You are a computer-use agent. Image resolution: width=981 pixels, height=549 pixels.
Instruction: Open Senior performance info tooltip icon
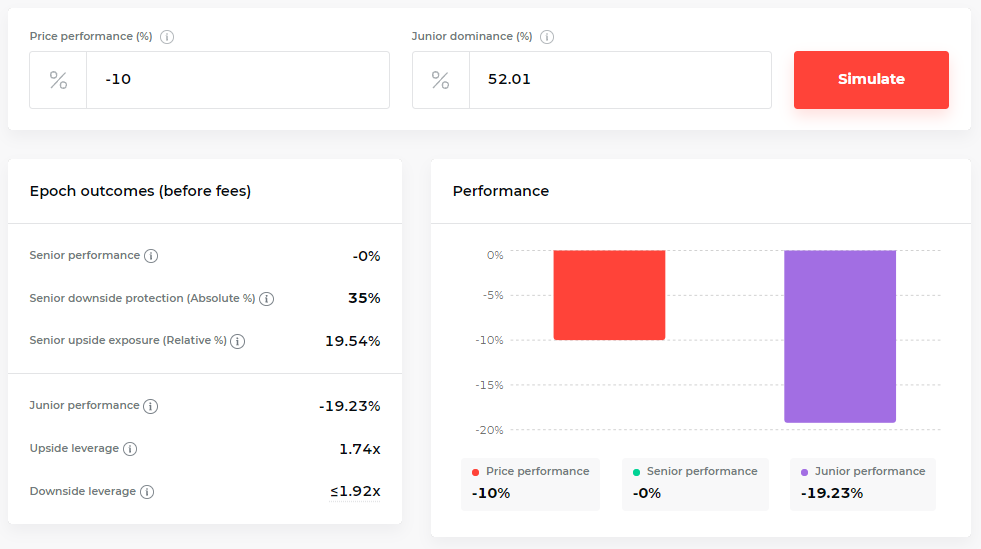tap(151, 256)
